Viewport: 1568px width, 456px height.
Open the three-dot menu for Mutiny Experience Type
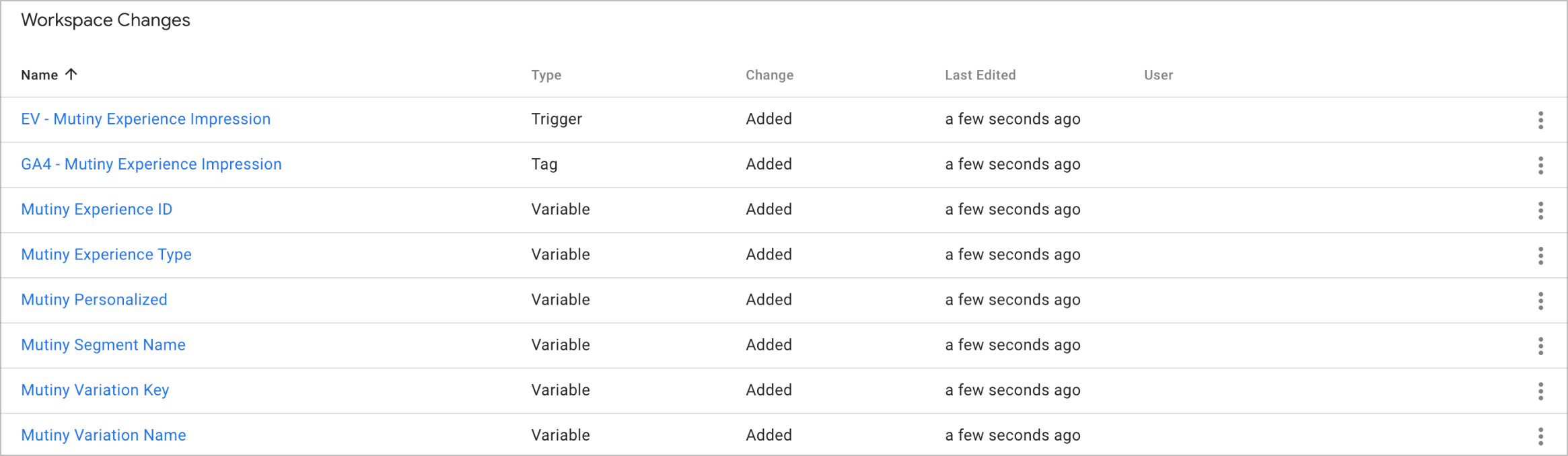[1540, 255]
